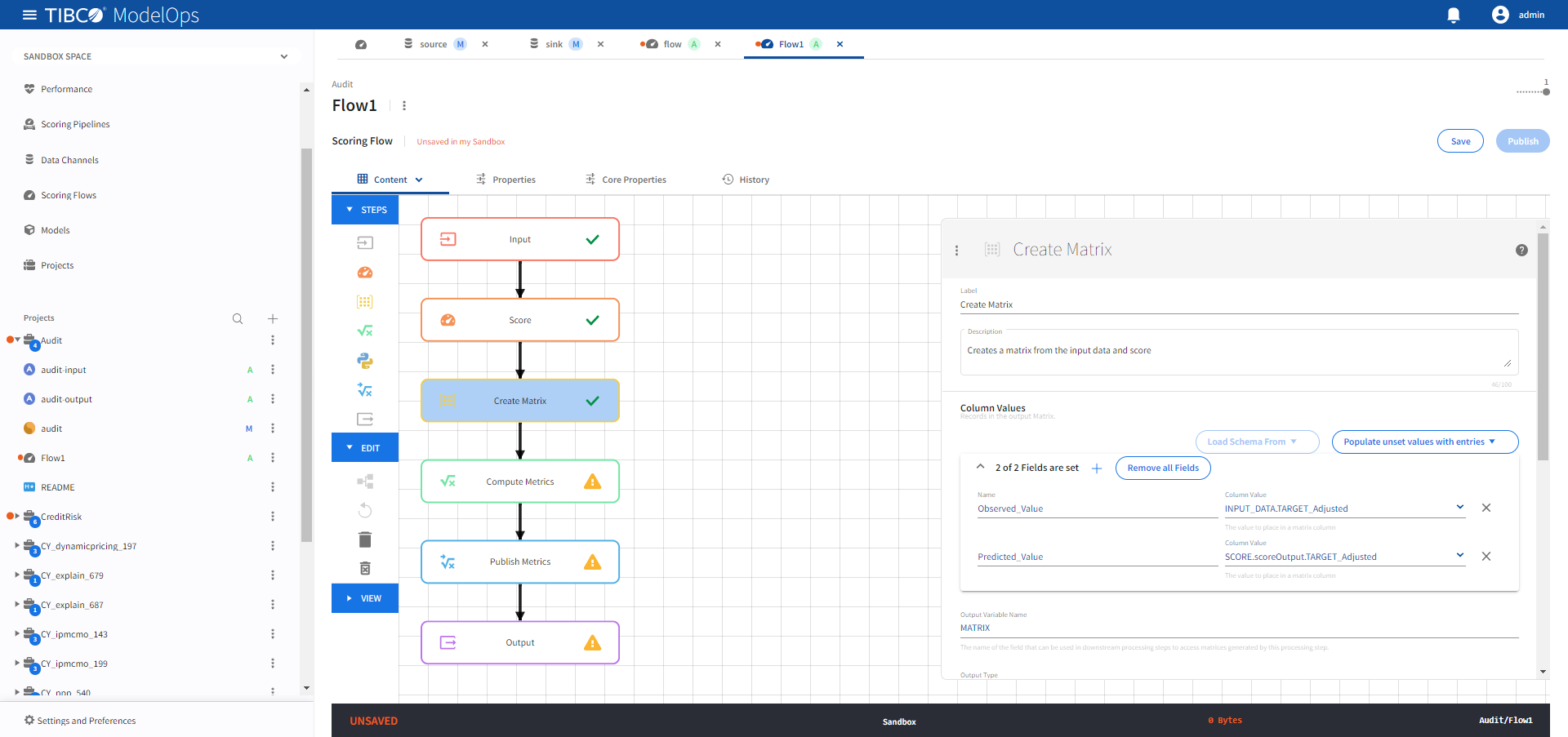Open the Create Matrix panel options menu
The width and height of the screenshot is (1568, 737).
[956, 251]
